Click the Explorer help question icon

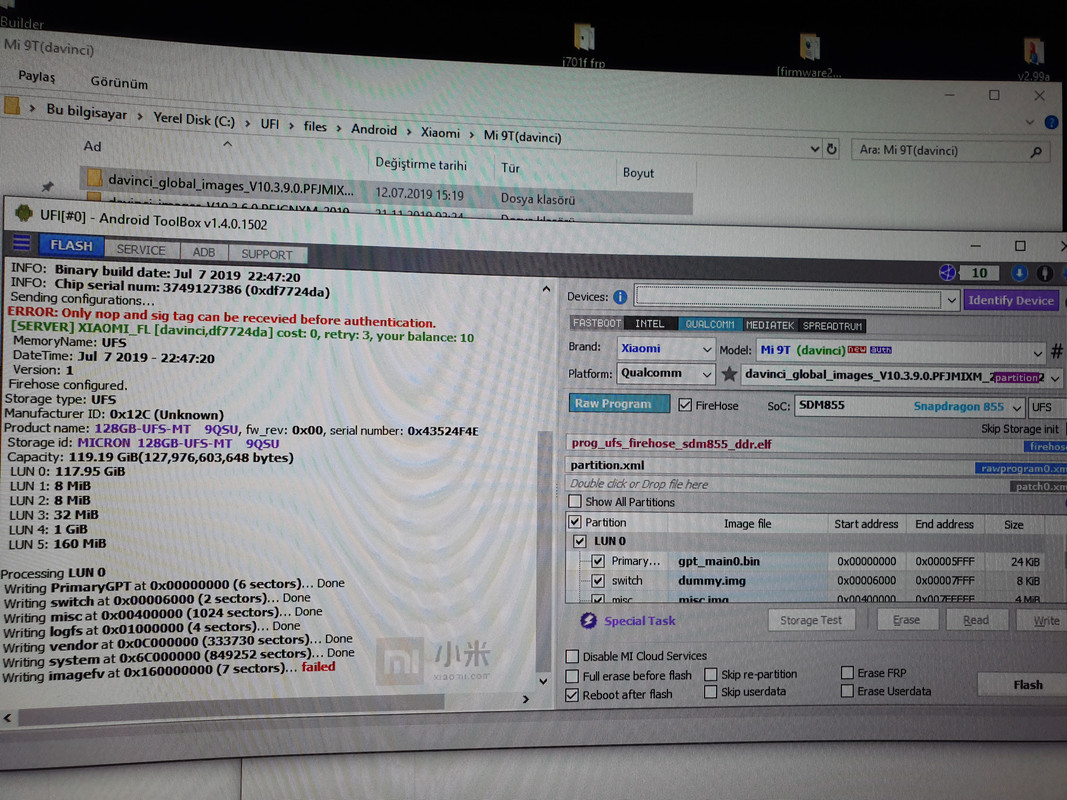(1051, 122)
